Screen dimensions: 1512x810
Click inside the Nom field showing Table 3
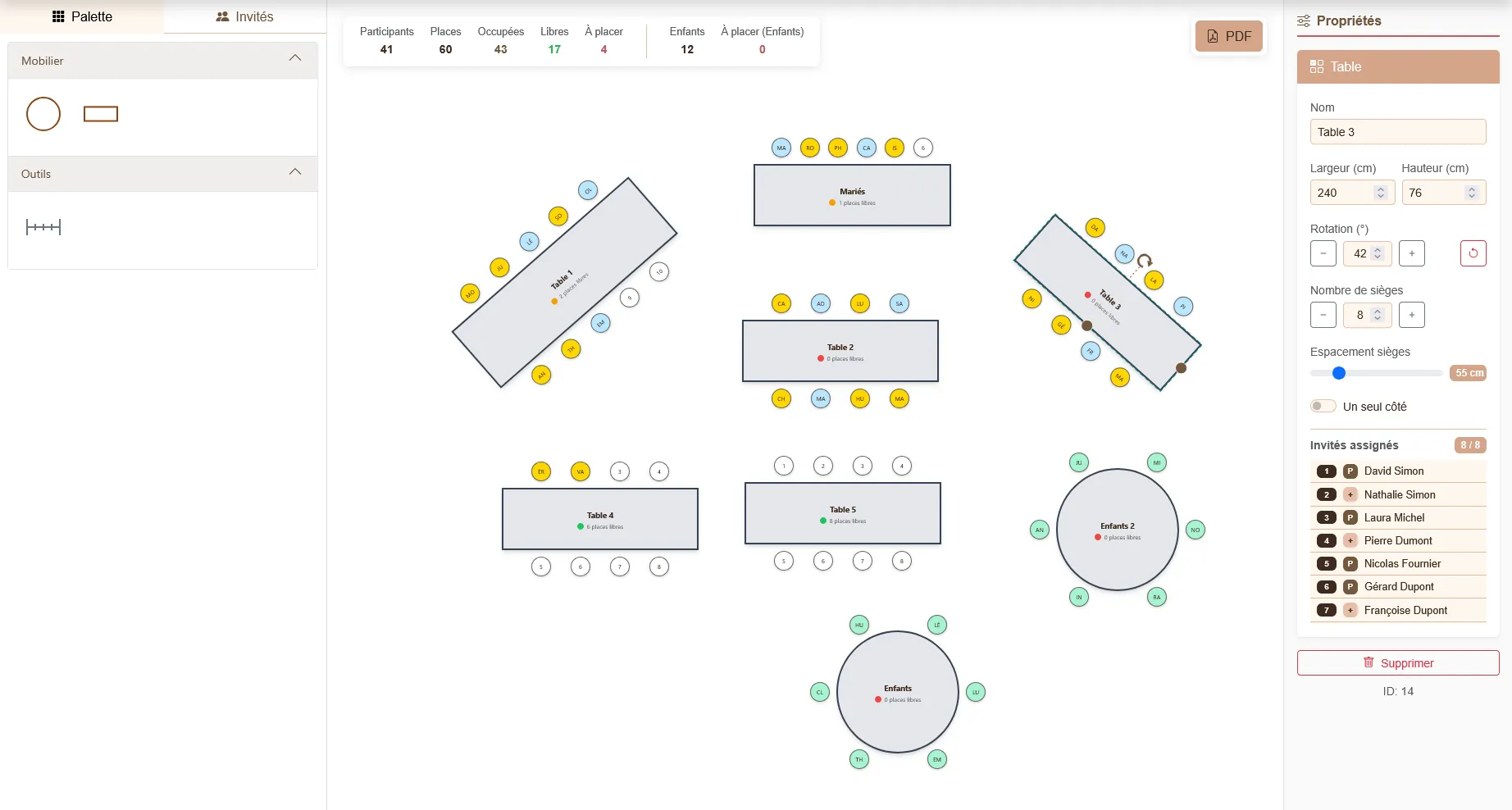[x=1398, y=131]
